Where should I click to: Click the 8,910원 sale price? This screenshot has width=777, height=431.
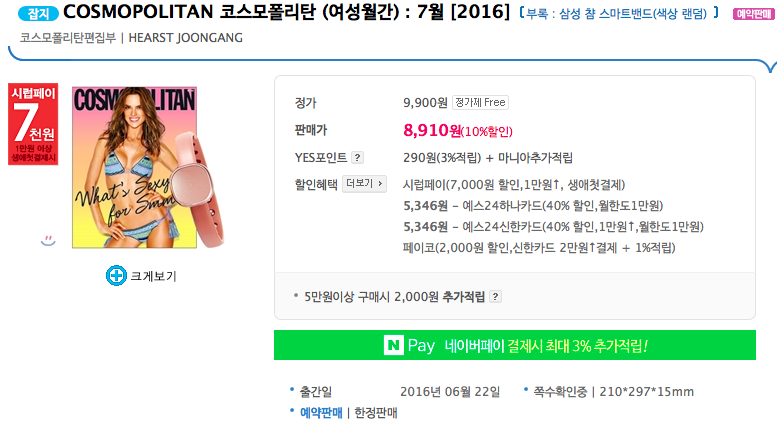pos(432,130)
